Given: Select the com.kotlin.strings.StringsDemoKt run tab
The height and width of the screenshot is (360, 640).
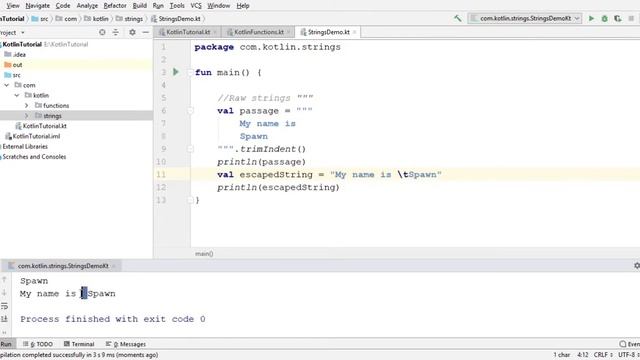Looking at the screenshot, I should pyautogui.click(x=62, y=266).
